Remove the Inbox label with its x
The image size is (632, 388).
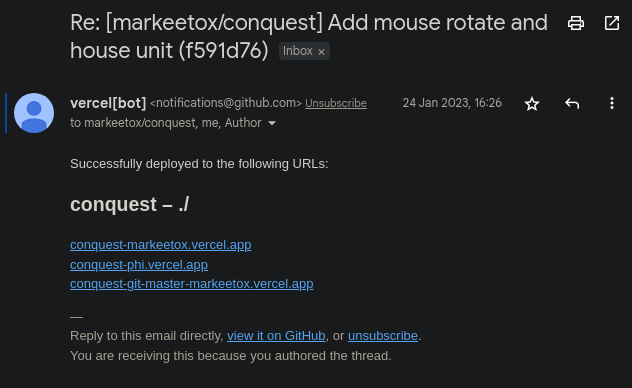pyautogui.click(x=321, y=52)
